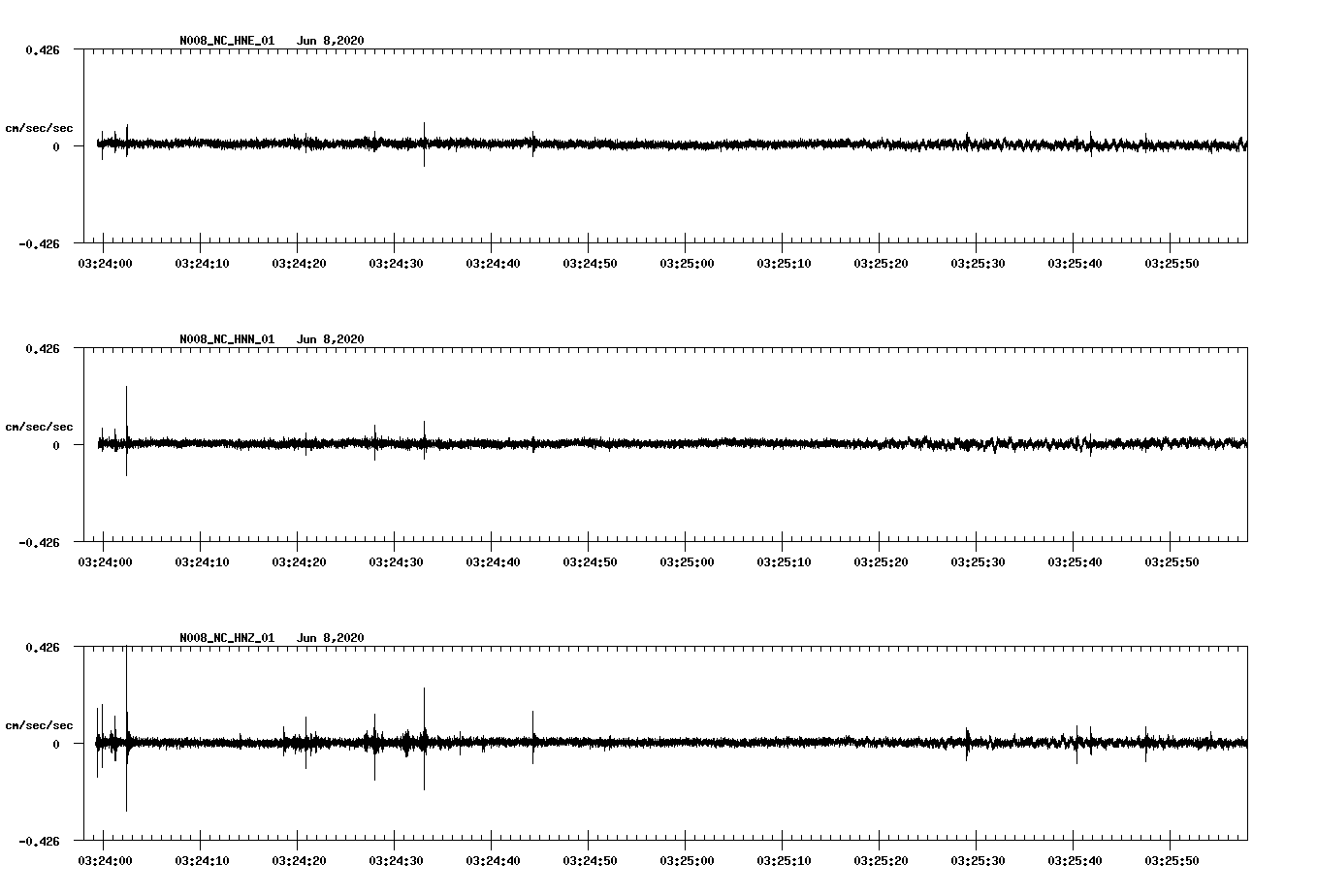This screenshot has height=896, width=1317.
Task: Click 03:25:10 time label under HNE plot
Action: pos(783,264)
